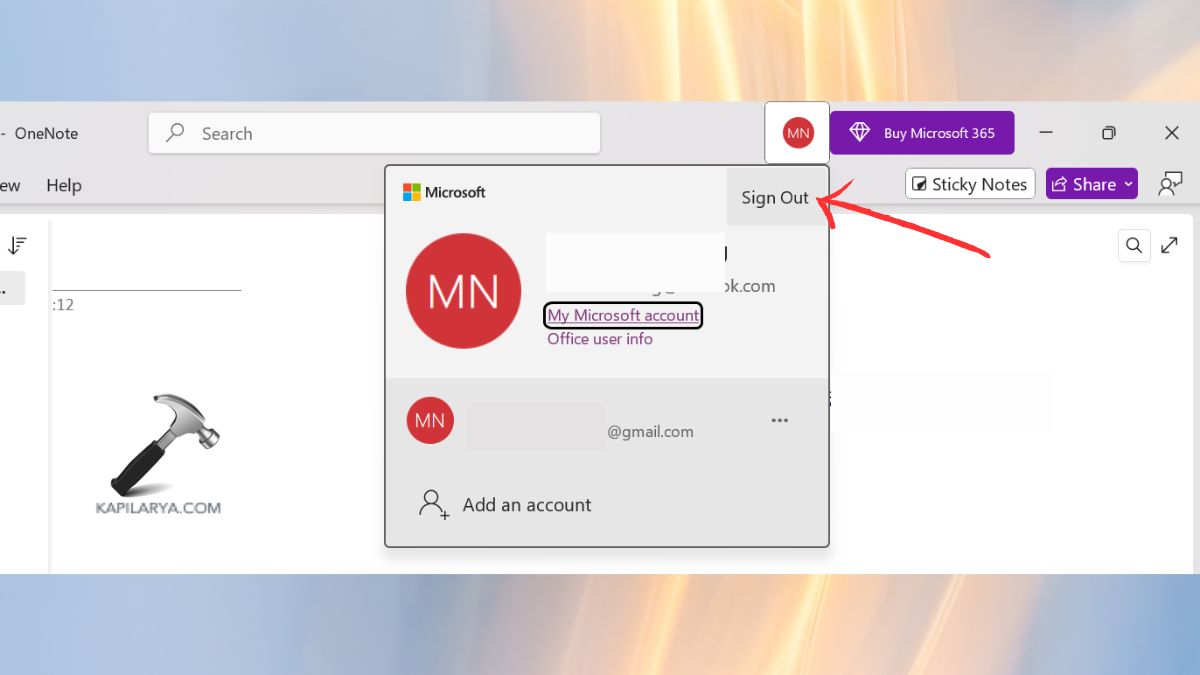
Task: Click the MN account avatar in title bar
Action: point(797,133)
